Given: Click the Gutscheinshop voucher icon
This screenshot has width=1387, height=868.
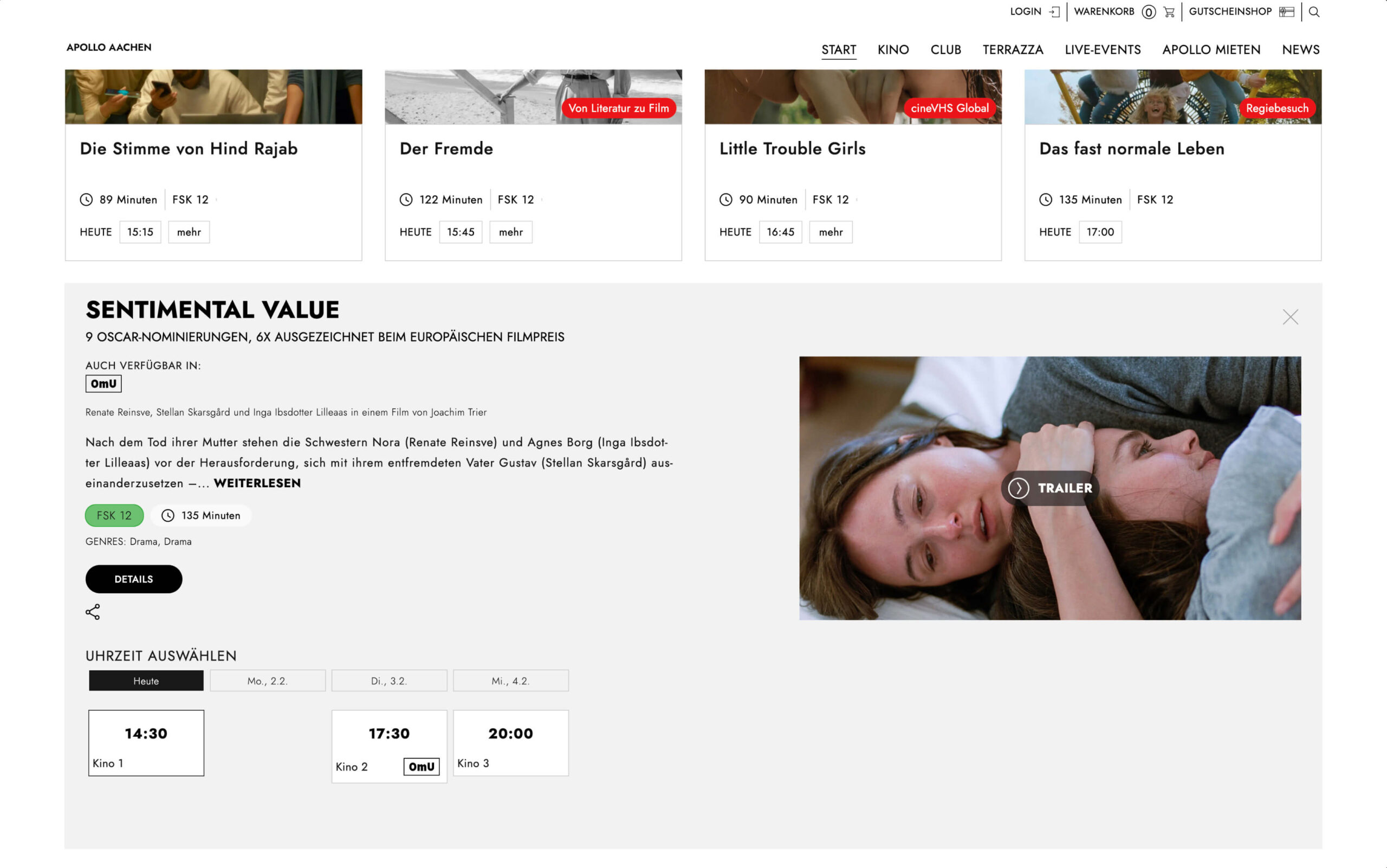Looking at the screenshot, I should point(1287,12).
